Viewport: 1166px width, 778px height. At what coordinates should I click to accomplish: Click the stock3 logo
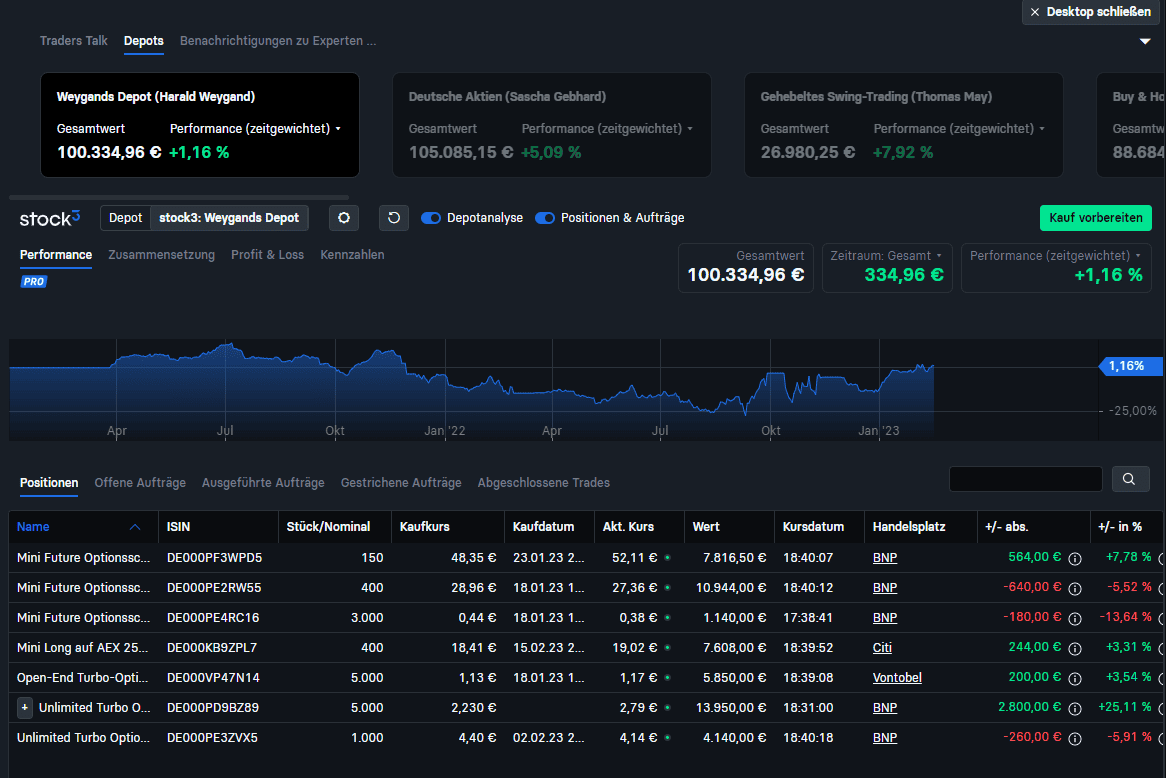pyautogui.click(x=50, y=218)
